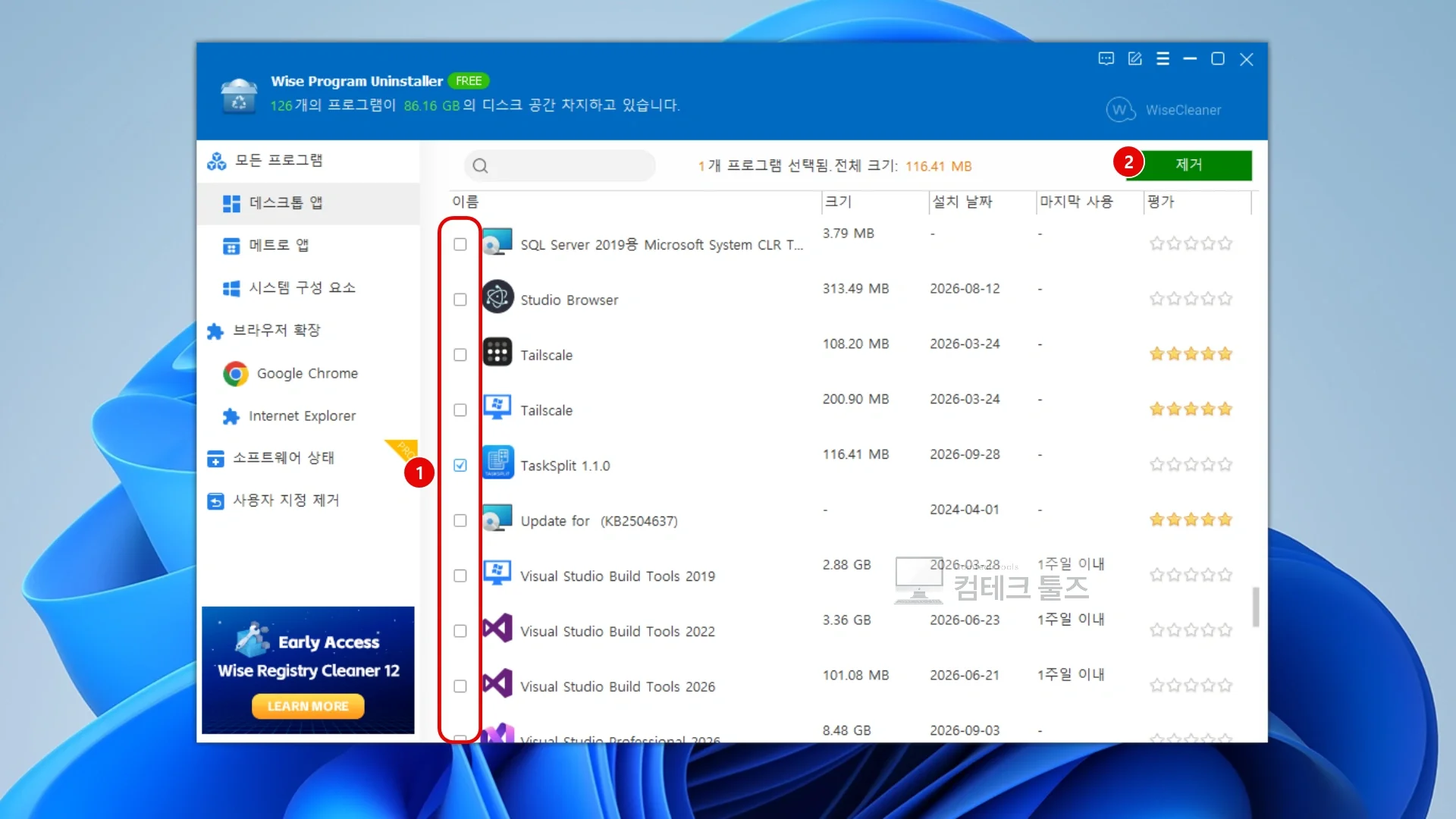Screen dimensions: 1456x819
Task: Sort list by 크기 column
Action: [x=839, y=202]
